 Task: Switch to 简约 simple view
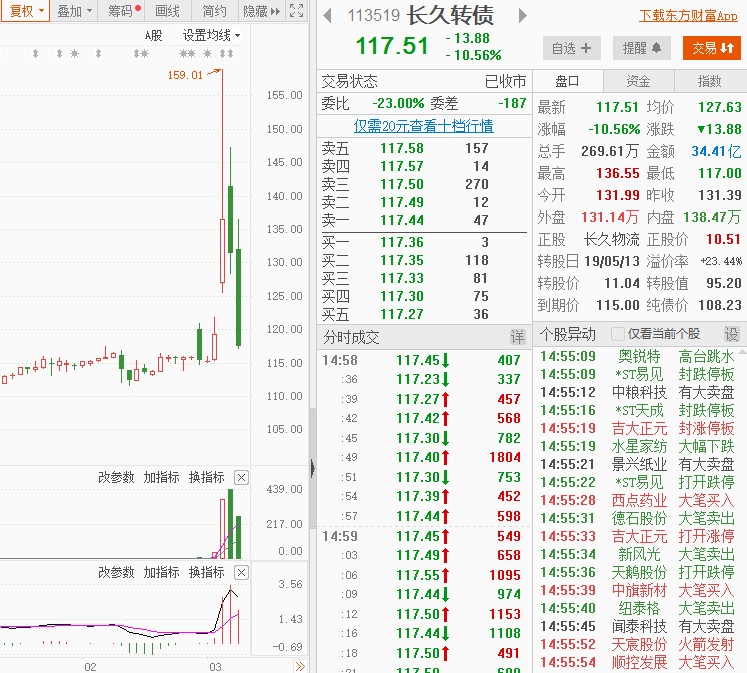pos(215,10)
